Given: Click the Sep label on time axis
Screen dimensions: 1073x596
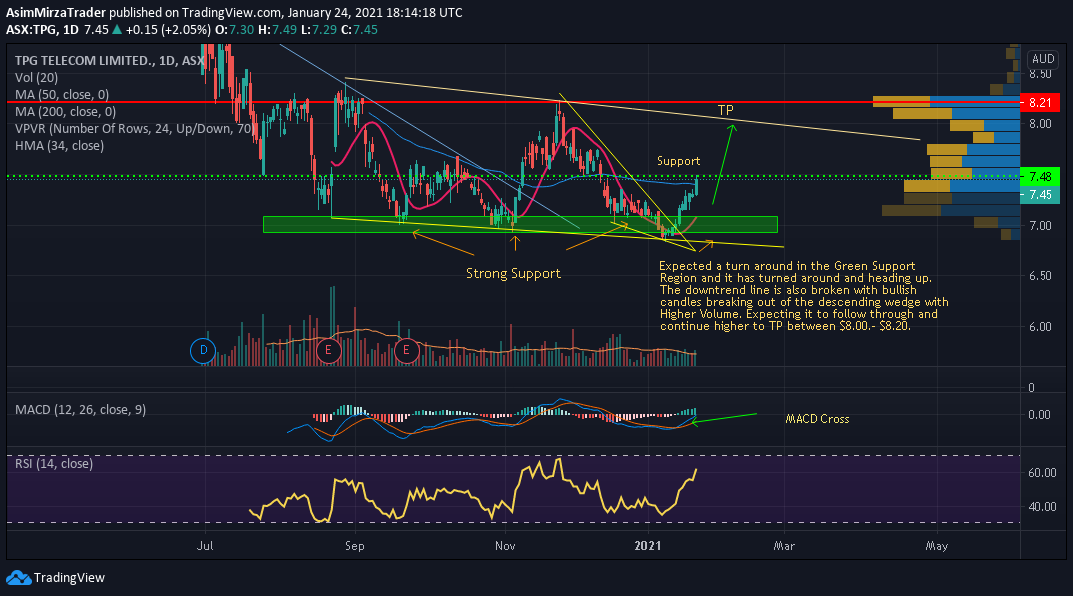Looking at the screenshot, I should pos(354,546).
